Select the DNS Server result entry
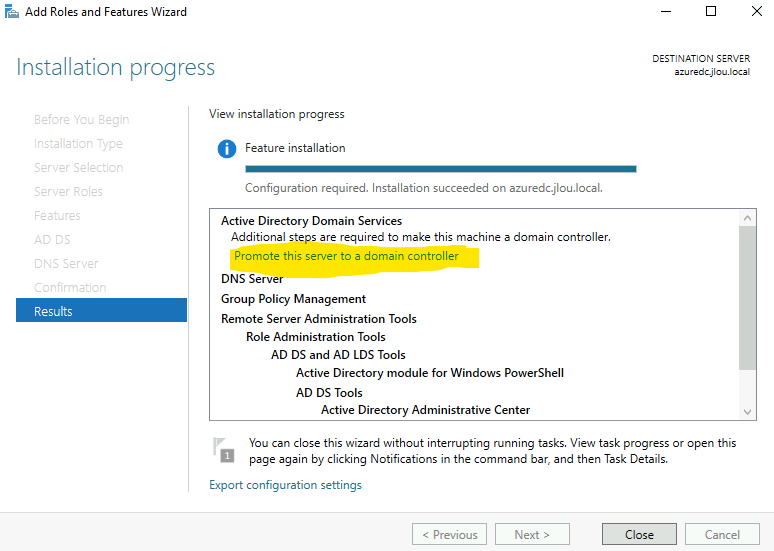The height and width of the screenshot is (551, 774). click(252, 279)
